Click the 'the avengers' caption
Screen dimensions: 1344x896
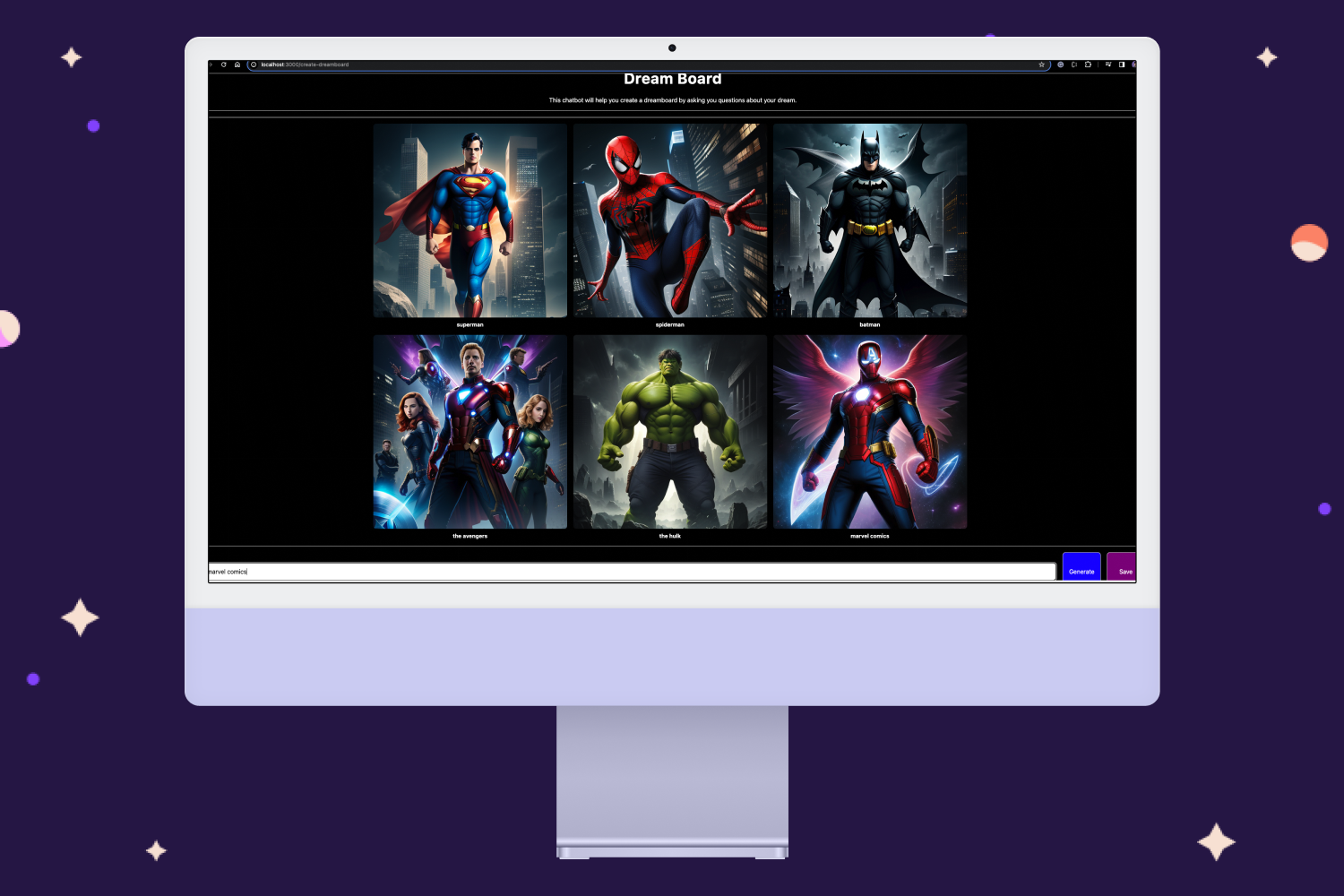click(x=470, y=536)
